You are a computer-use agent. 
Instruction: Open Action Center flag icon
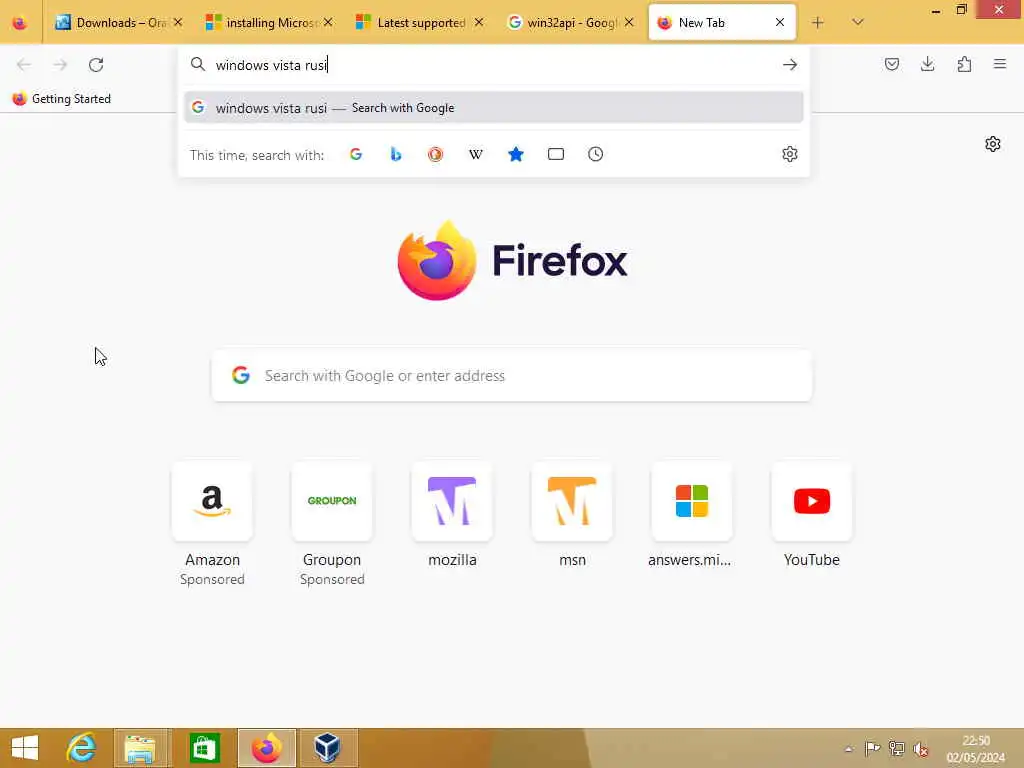coord(872,748)
